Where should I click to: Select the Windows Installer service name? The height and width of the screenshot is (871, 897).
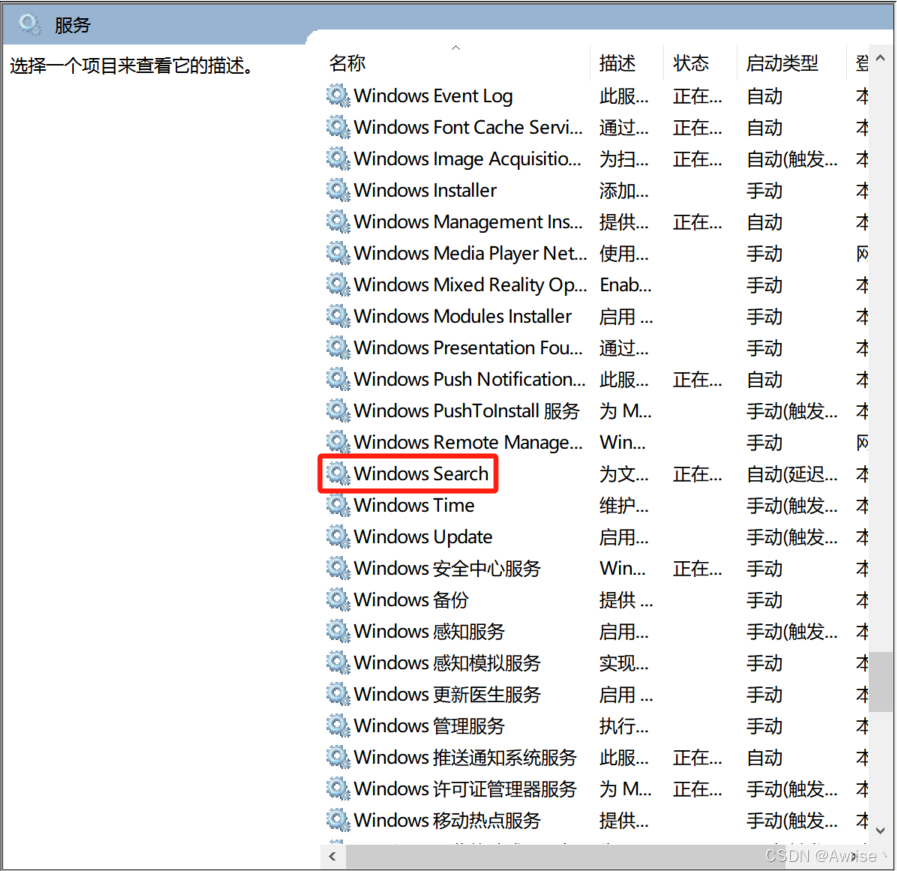425,190
